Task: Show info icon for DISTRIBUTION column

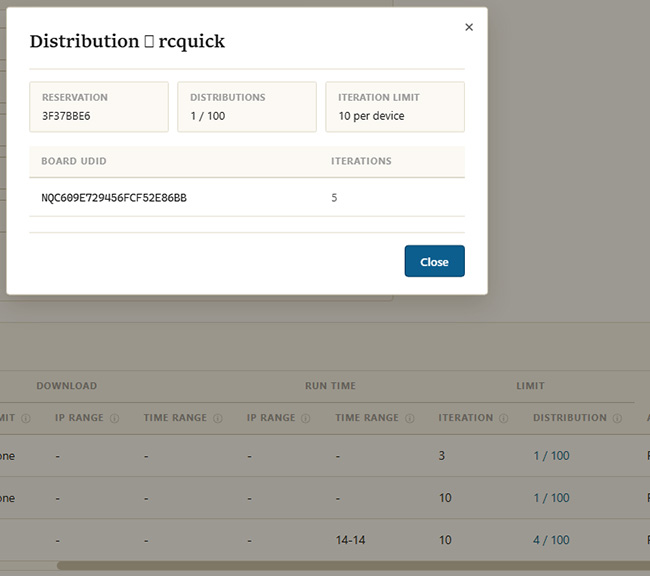Action: coord(617,418)
